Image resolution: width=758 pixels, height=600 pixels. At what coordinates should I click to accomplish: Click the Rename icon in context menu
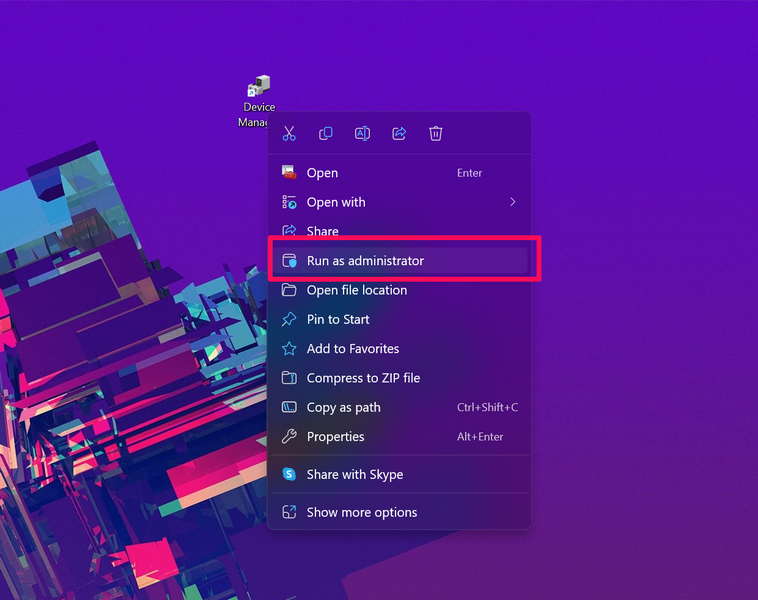362,134
